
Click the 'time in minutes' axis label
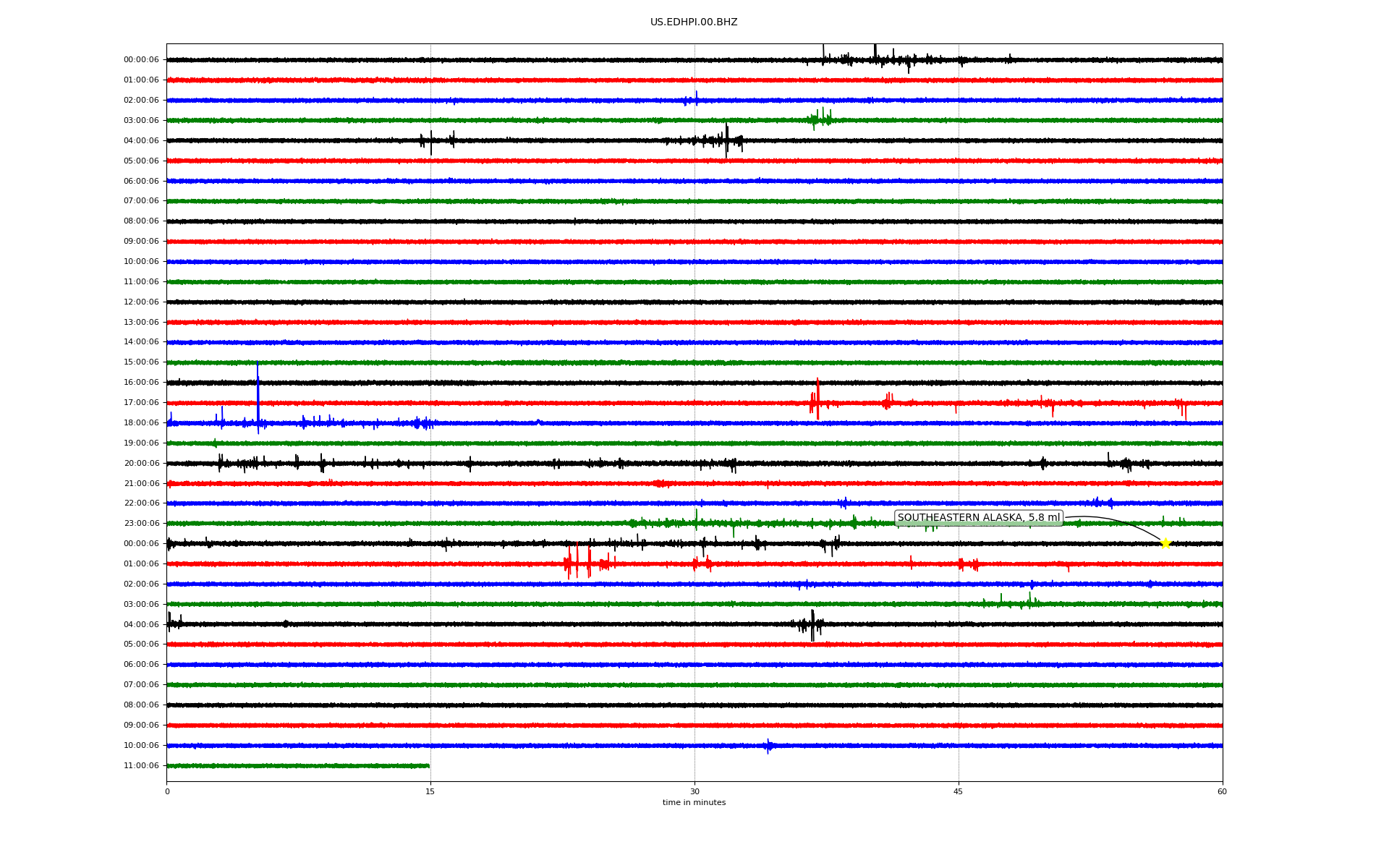694,803
